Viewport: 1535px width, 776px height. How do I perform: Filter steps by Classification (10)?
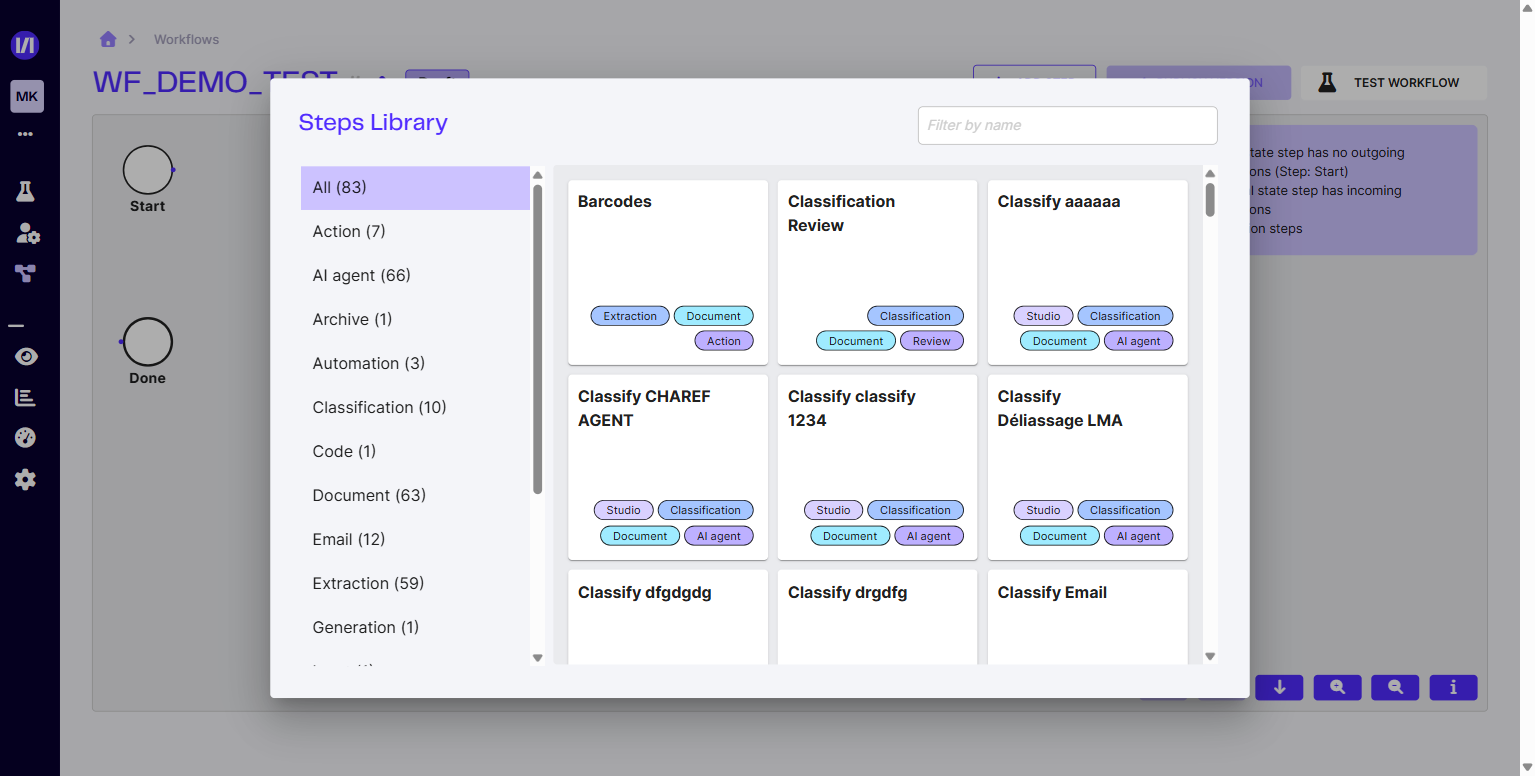[415, 408]
